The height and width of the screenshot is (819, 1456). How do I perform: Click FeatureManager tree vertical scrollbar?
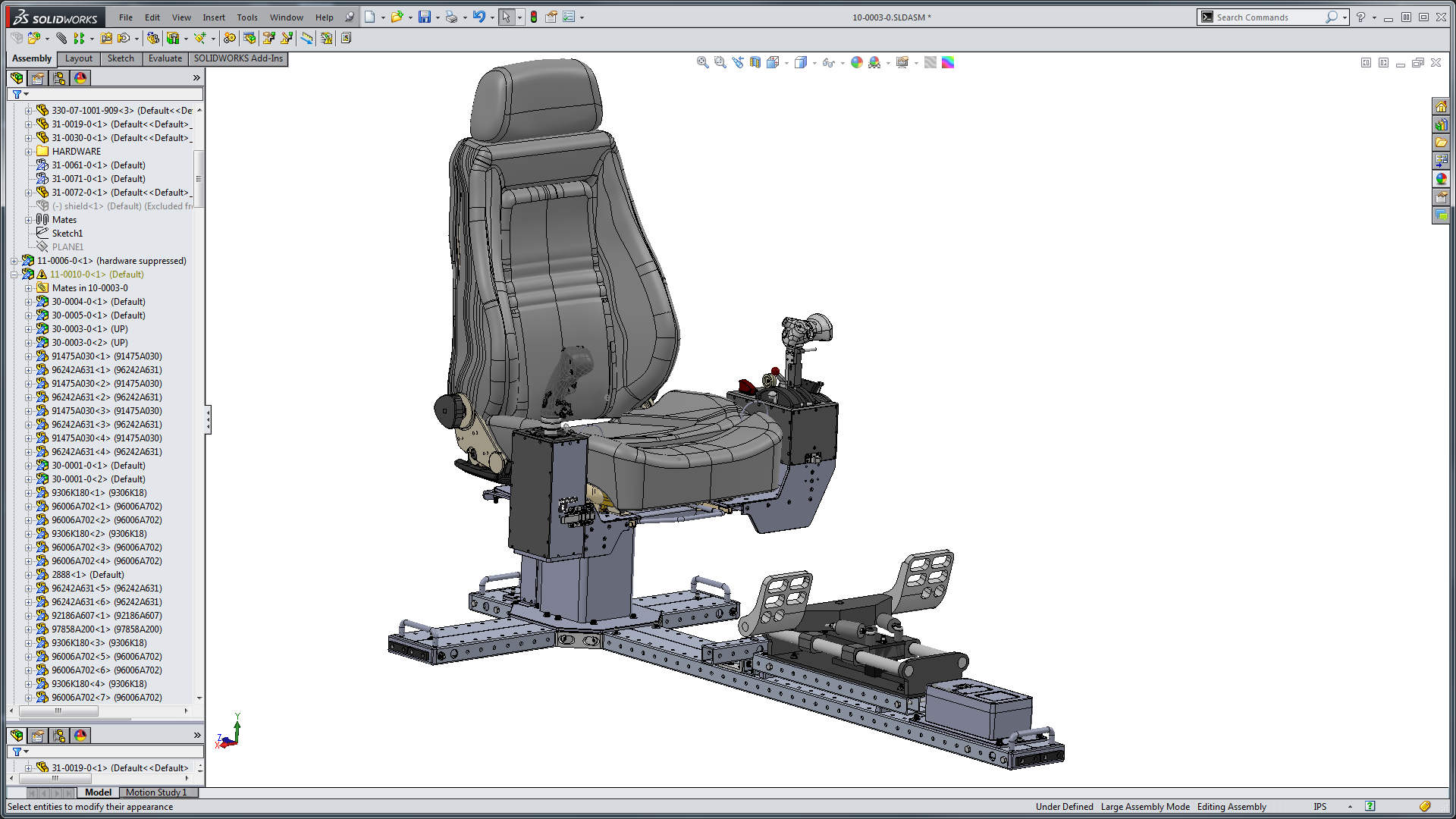click(199, 178)
